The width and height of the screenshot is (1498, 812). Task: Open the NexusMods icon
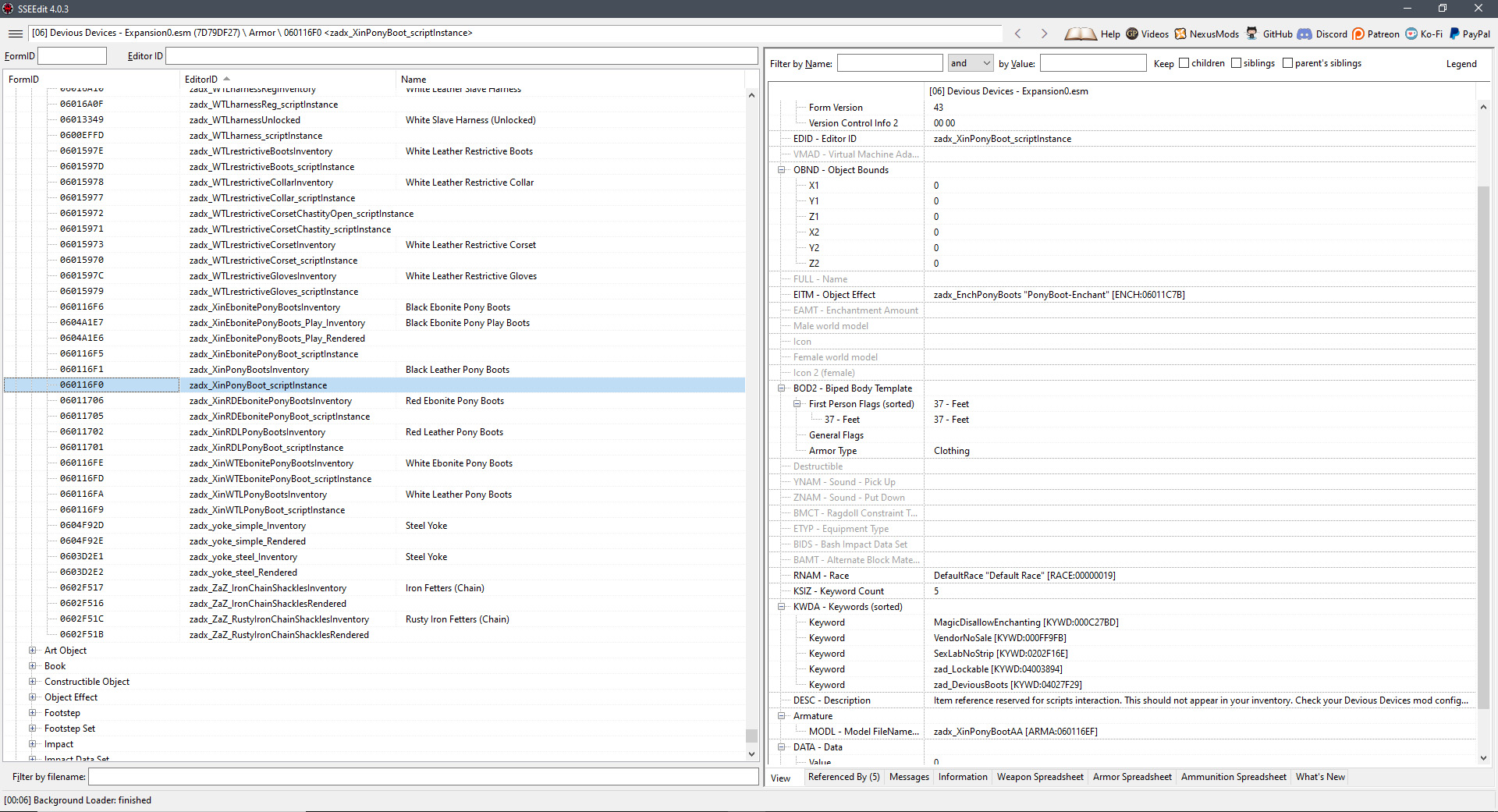pos(1180,34)
